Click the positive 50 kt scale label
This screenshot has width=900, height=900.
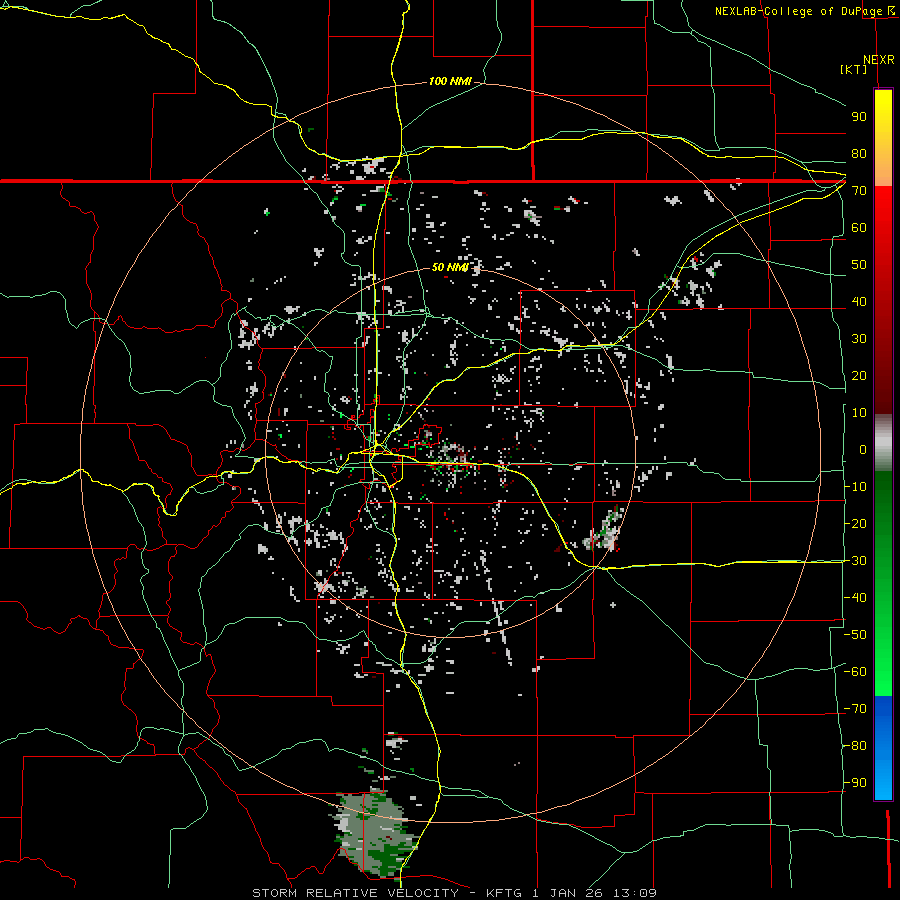[859, 265]
